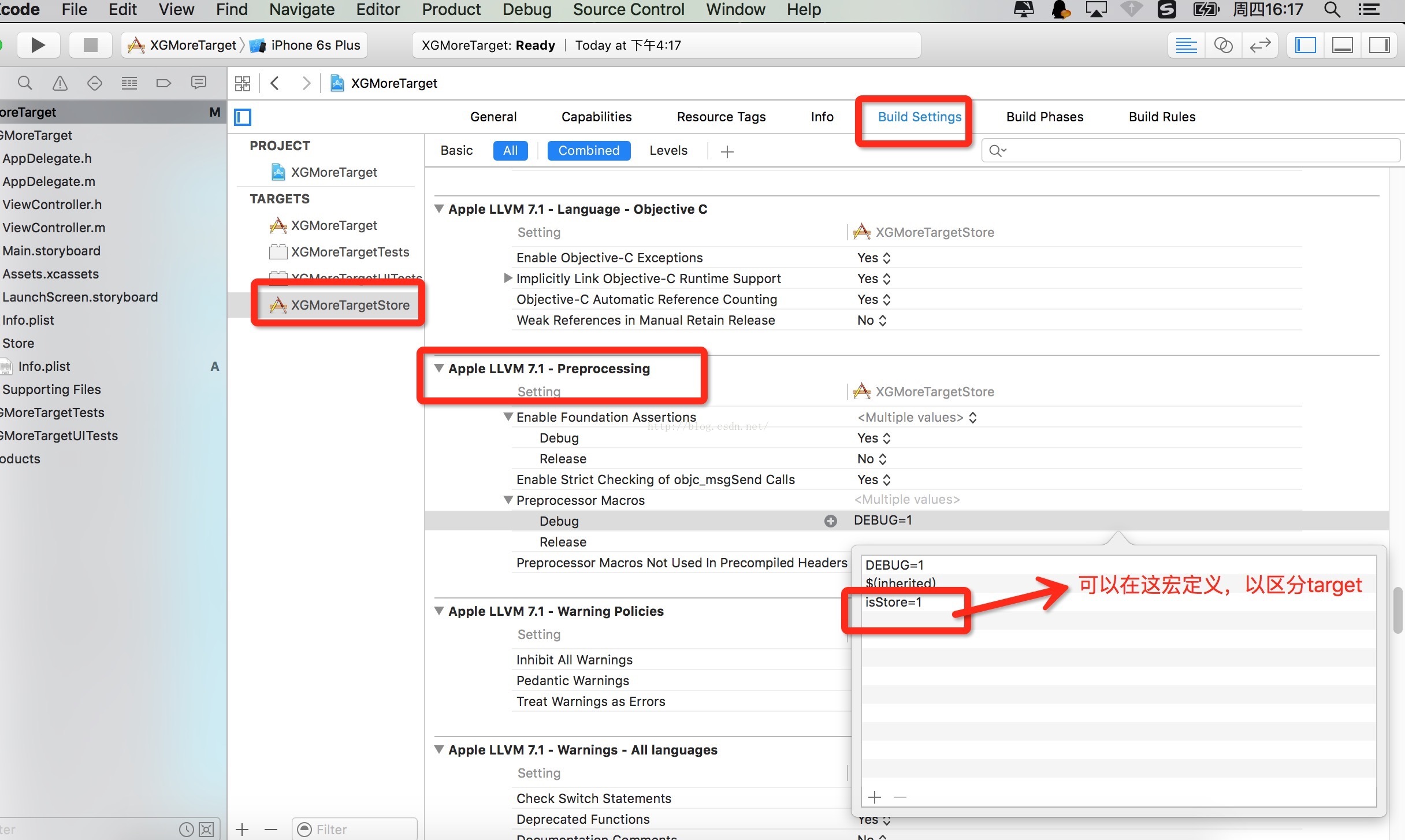Go forward in editor history
This screenshot has width=1405, height=840.
306,83
